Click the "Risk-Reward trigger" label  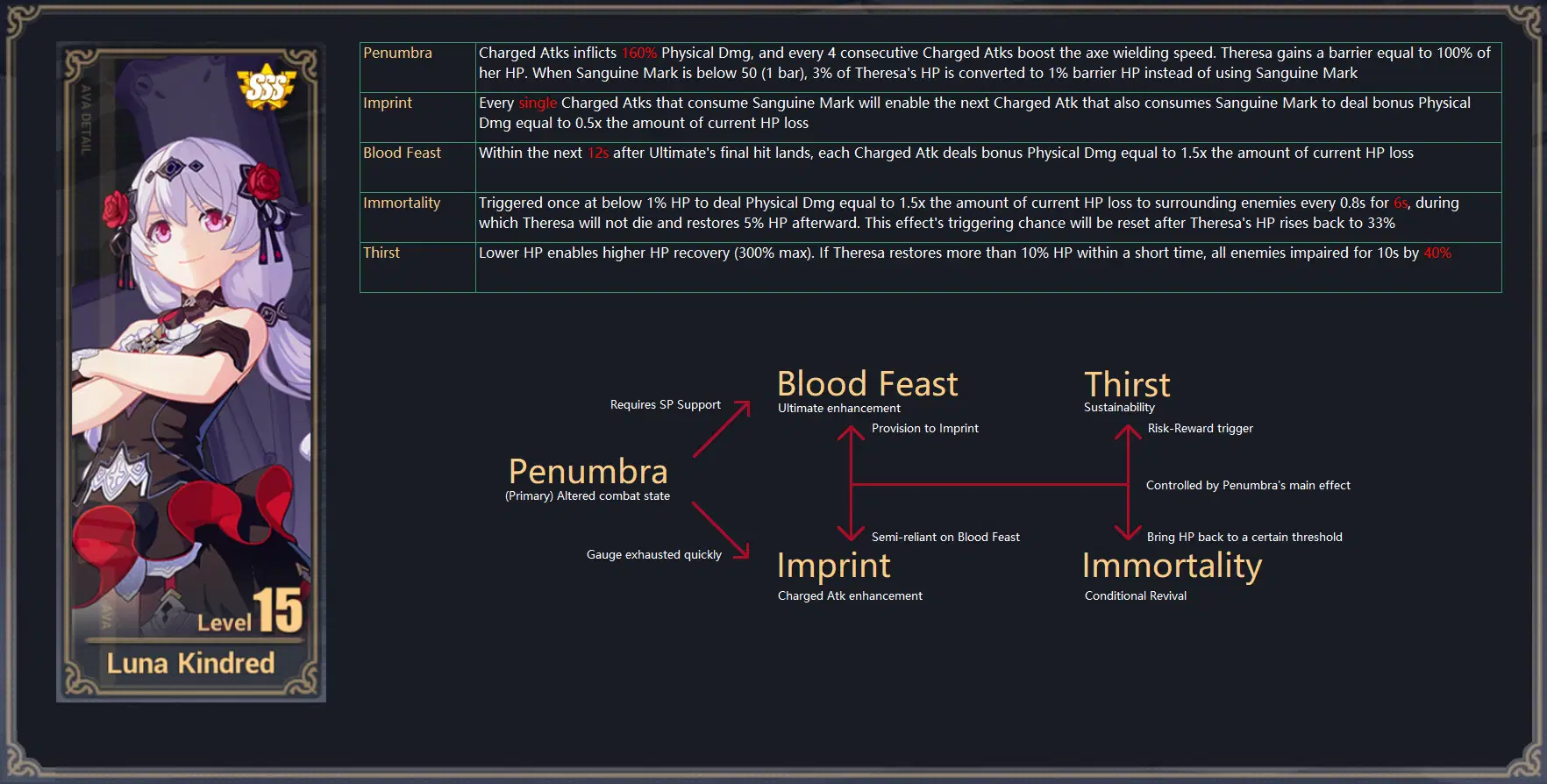pos(1201,428)
